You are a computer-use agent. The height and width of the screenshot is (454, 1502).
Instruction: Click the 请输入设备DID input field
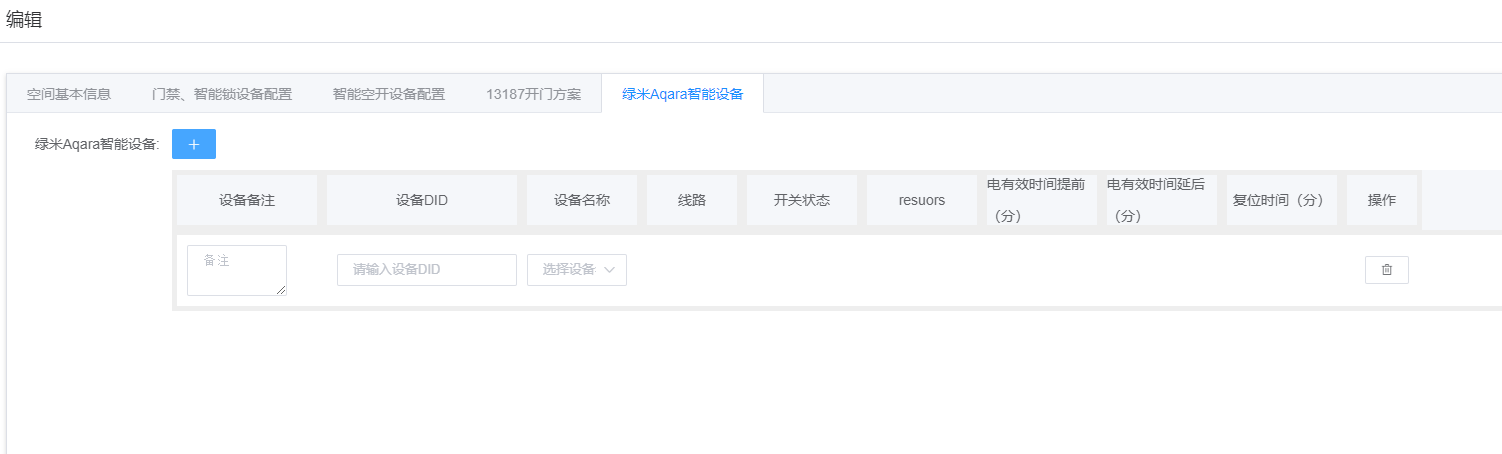(427, 270)
